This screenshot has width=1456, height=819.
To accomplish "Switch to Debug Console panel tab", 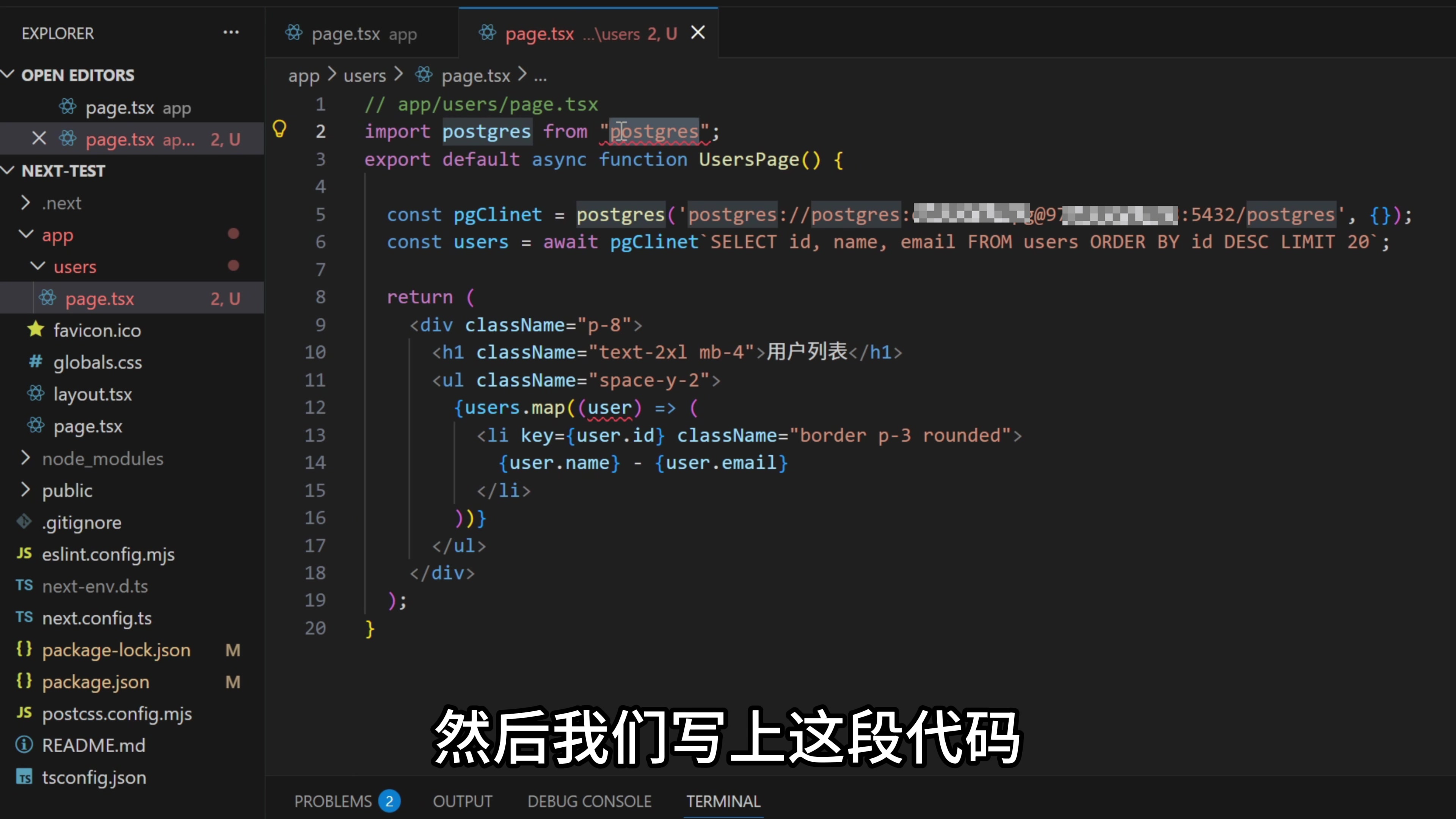I will 589,801.
